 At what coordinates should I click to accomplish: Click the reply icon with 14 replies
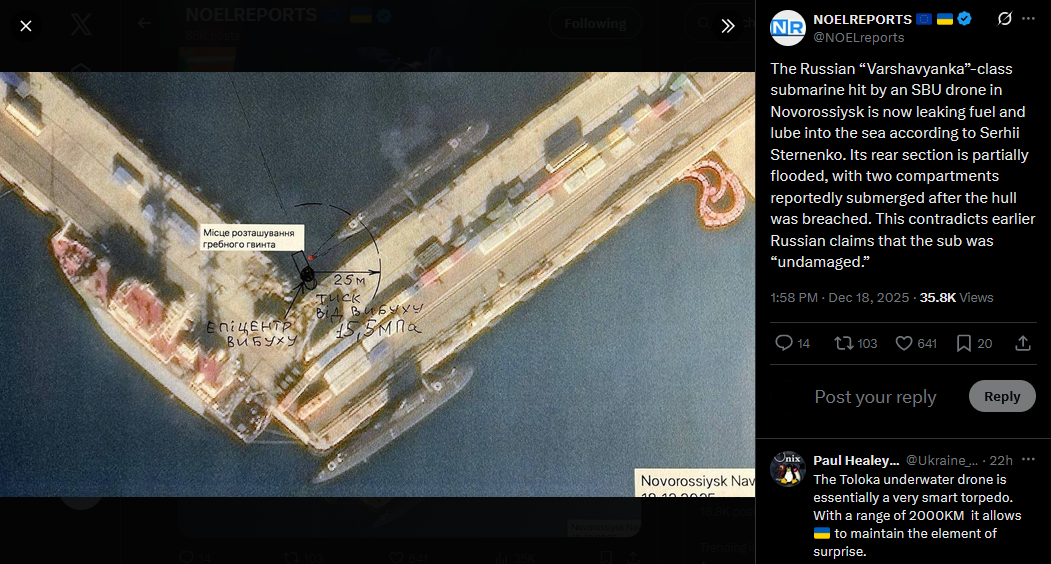click(792, 343)
